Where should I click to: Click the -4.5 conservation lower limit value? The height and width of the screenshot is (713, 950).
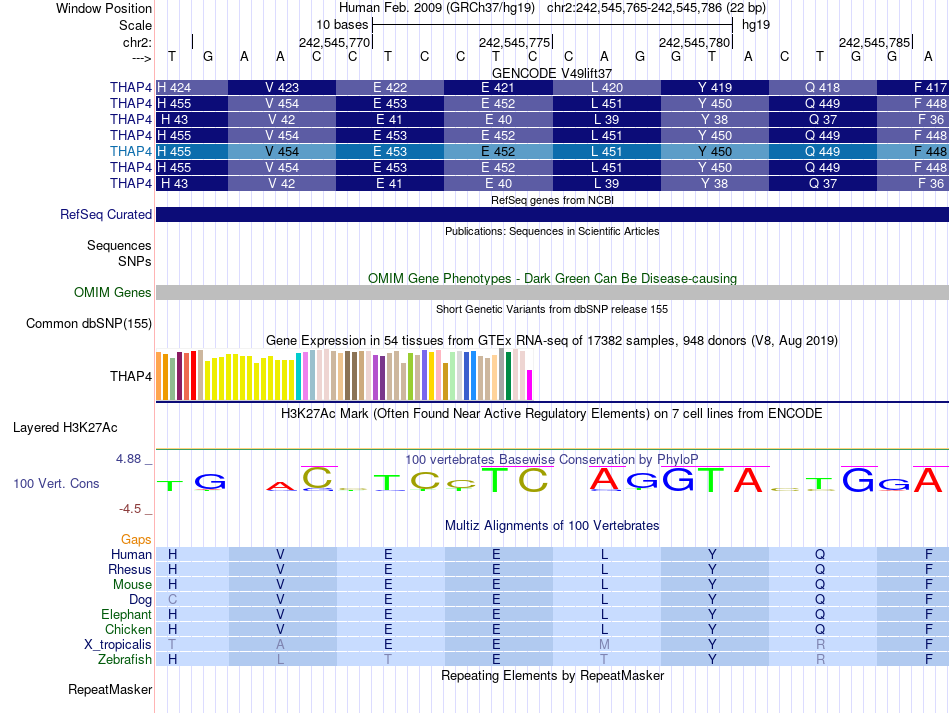pyautogui.click(x=130, y=509)
